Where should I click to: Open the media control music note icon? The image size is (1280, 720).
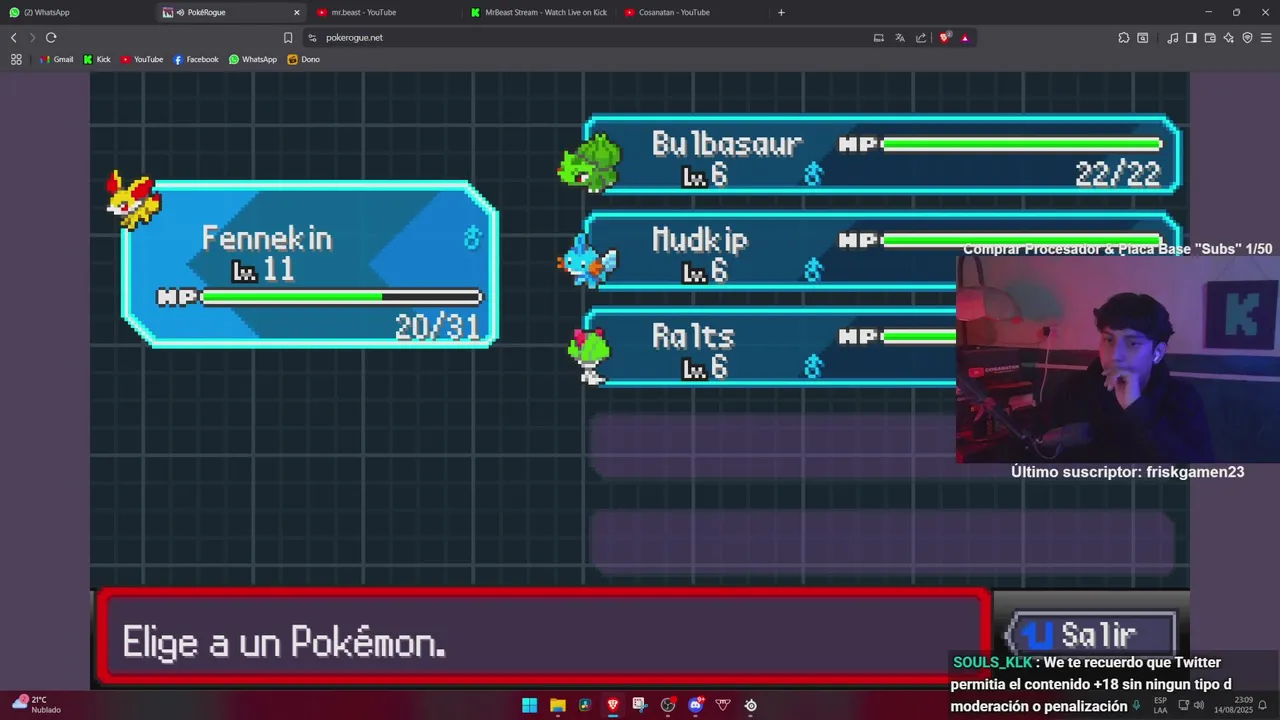tap(1172, 37)
